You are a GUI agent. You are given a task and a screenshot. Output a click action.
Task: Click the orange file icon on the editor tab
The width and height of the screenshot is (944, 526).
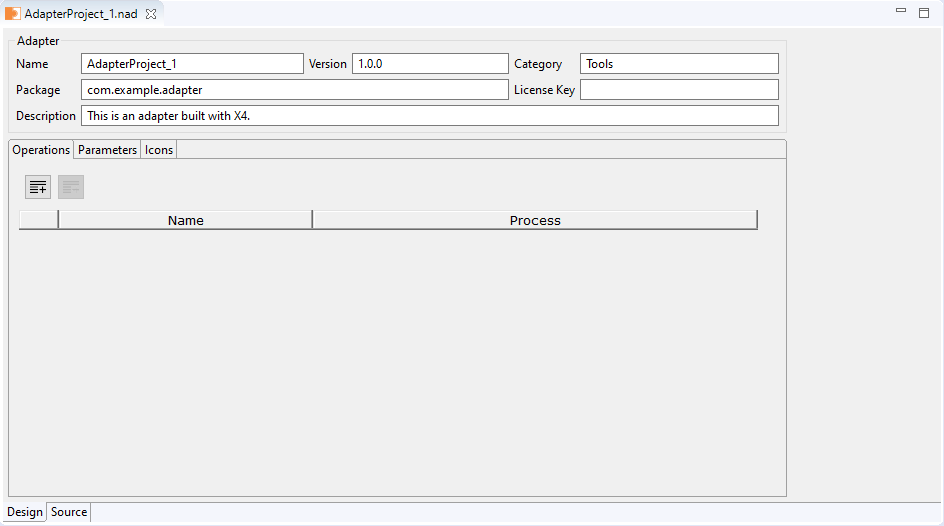pyautogui.click(x=13, y=14)
